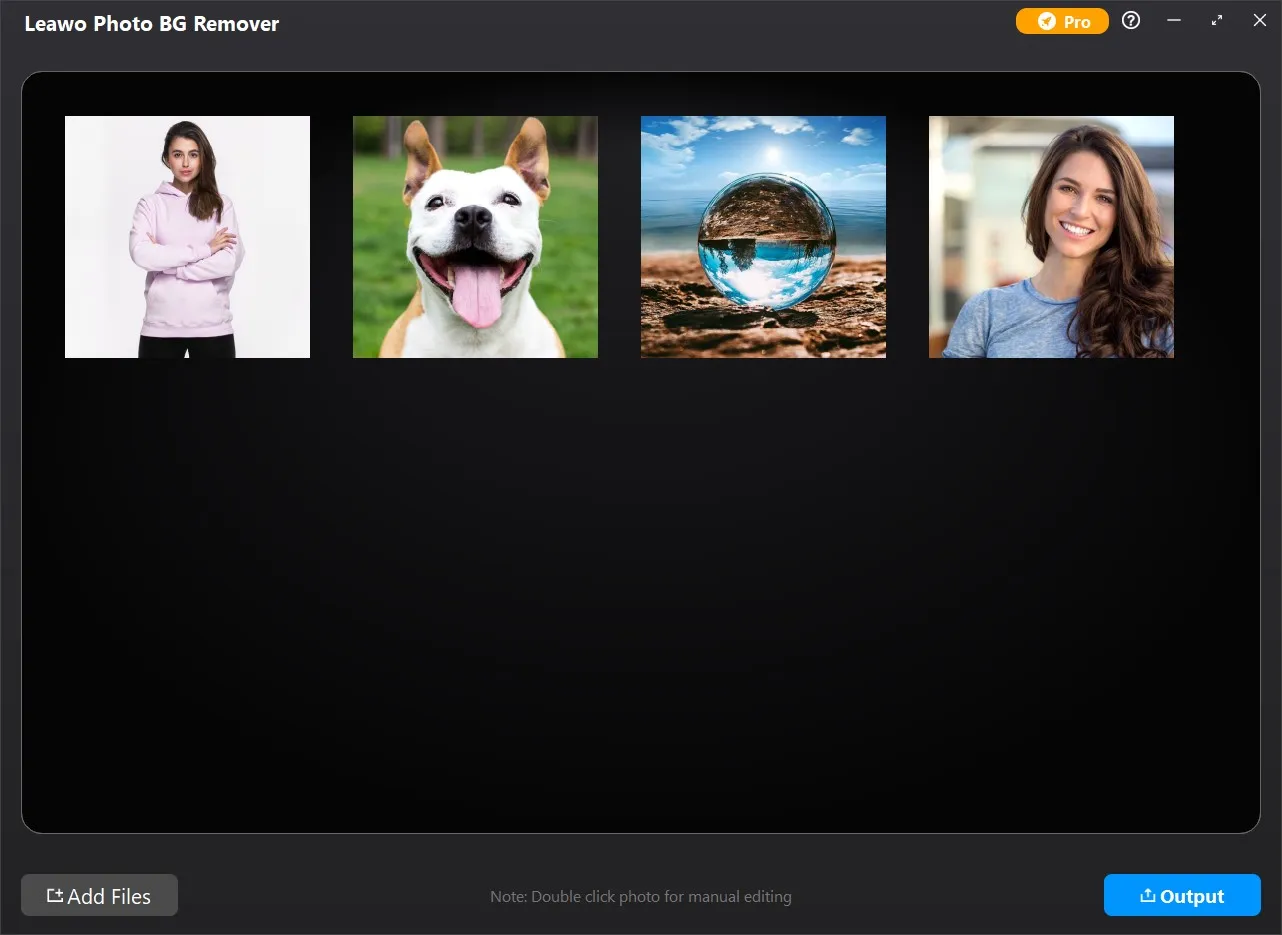
Task: Maximize the application window
Action: (1217, 21)
